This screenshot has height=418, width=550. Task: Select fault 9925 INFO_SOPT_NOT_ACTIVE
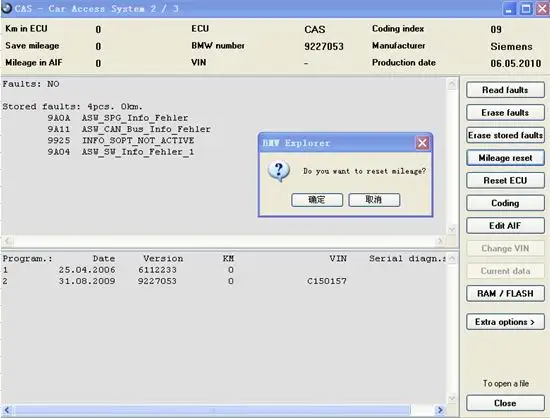pos(121,140)
